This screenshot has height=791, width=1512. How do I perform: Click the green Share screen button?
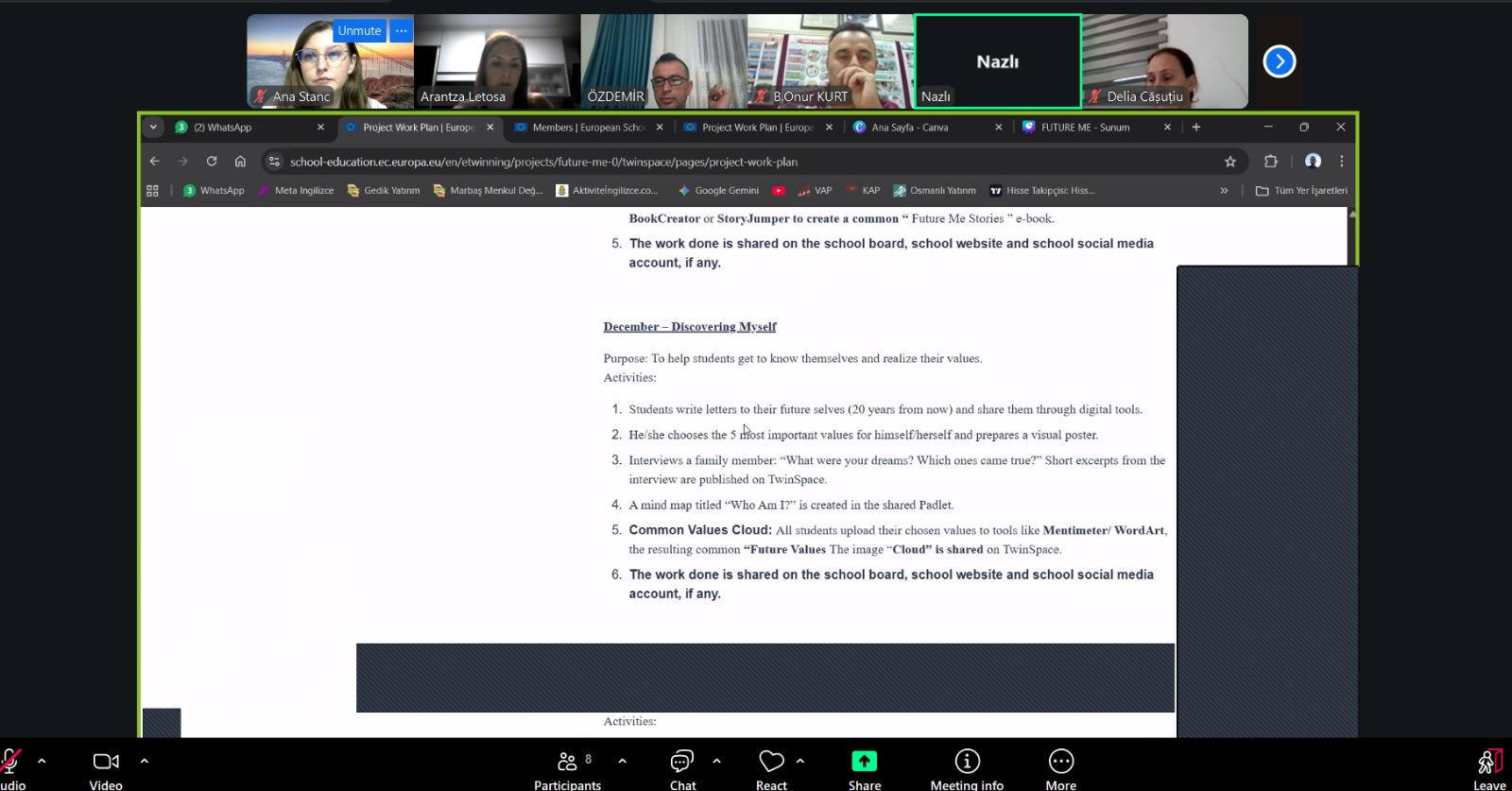pyautogui.click(x=864, y=768)
